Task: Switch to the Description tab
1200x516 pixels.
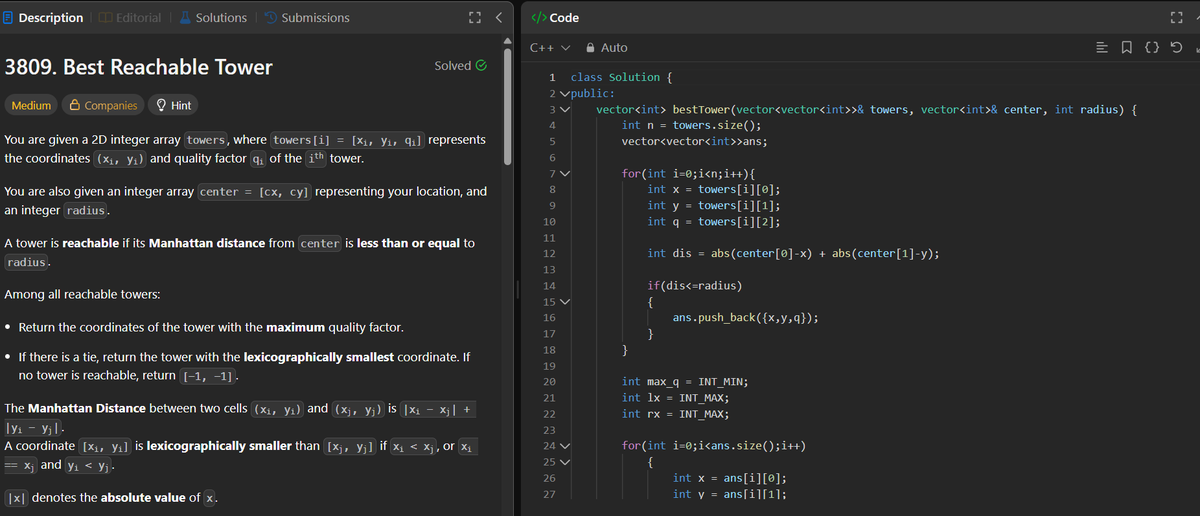Action: click(x=43, y=17)
